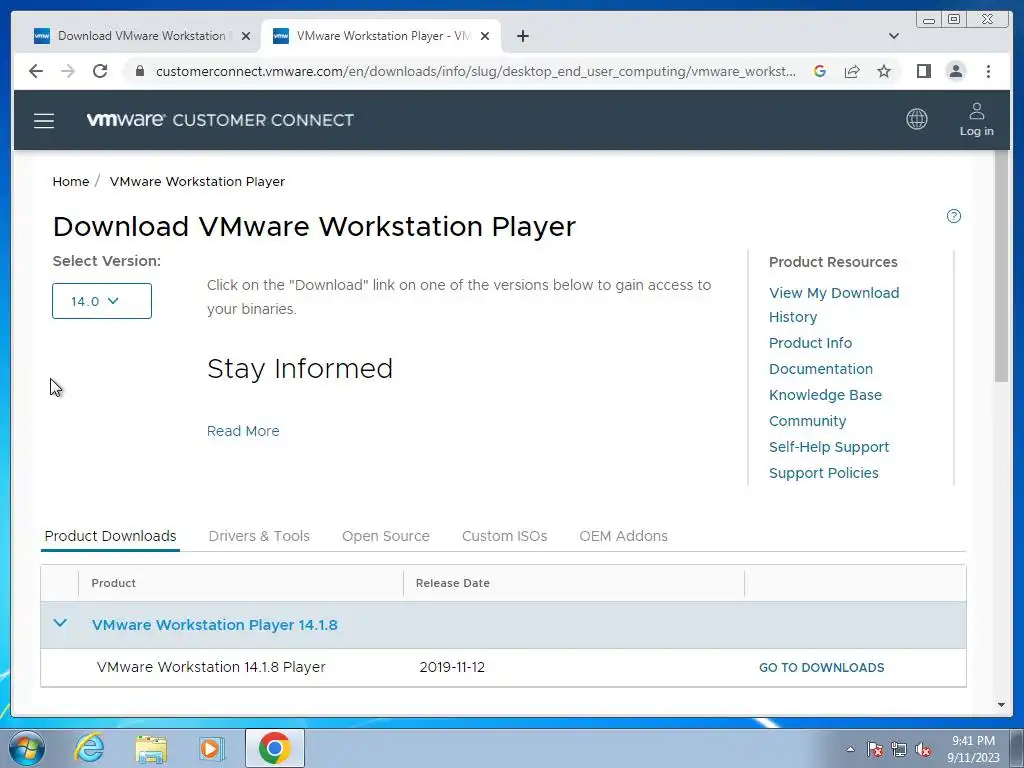The image size is (1024, 768).
Task: Open the Self-Help Support link
Action: click(x=829, y=447)
